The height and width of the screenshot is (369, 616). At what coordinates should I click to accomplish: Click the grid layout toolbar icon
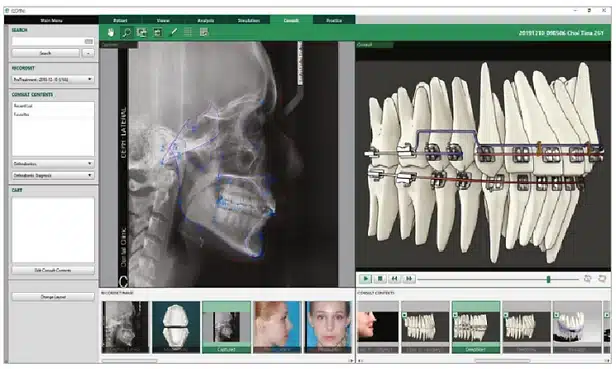point(188,33)
